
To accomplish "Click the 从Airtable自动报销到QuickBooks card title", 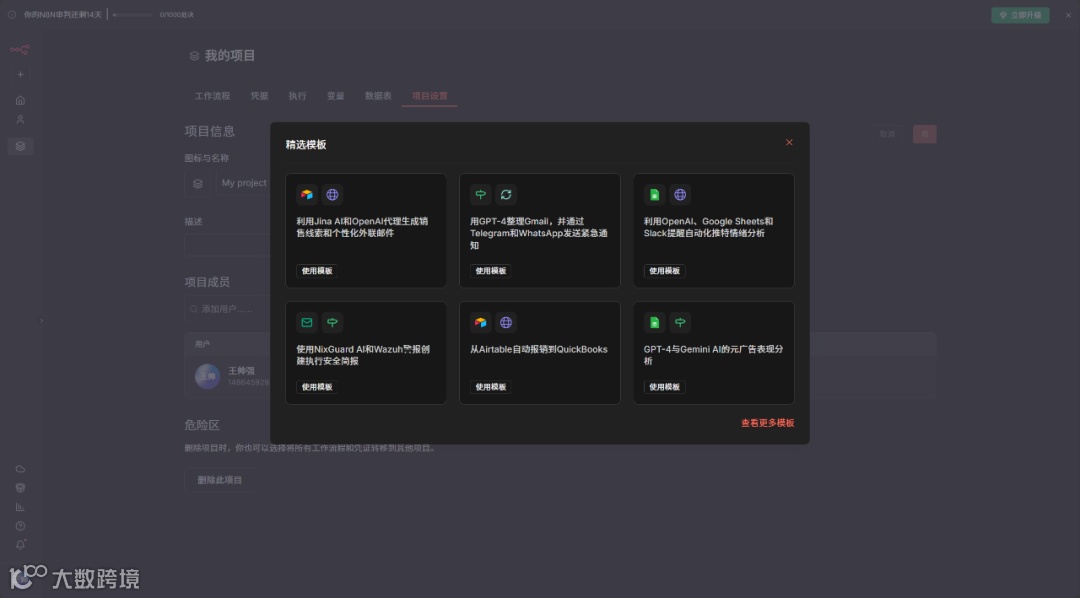I will [x=539, y=349].
